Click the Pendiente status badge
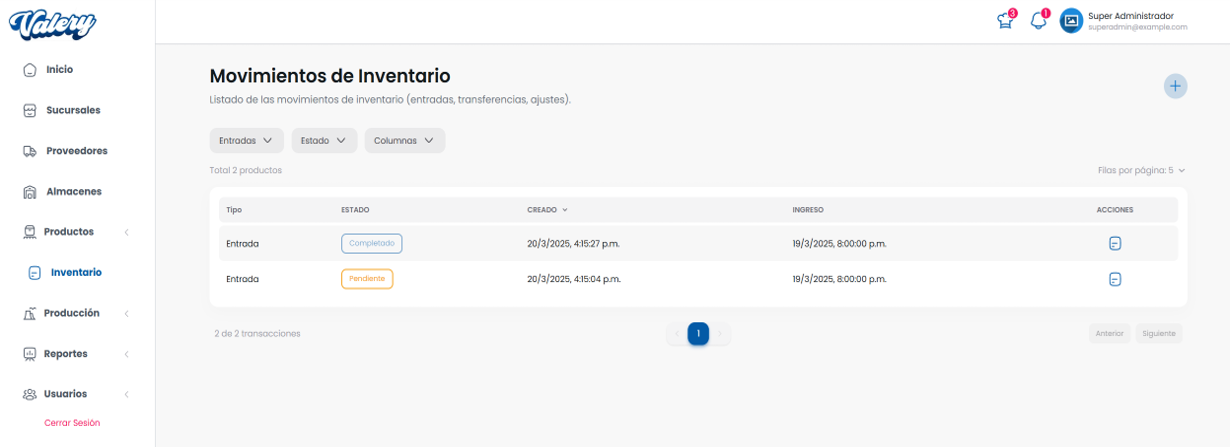This screenshot has height=447, width=1230. (367, 279)
